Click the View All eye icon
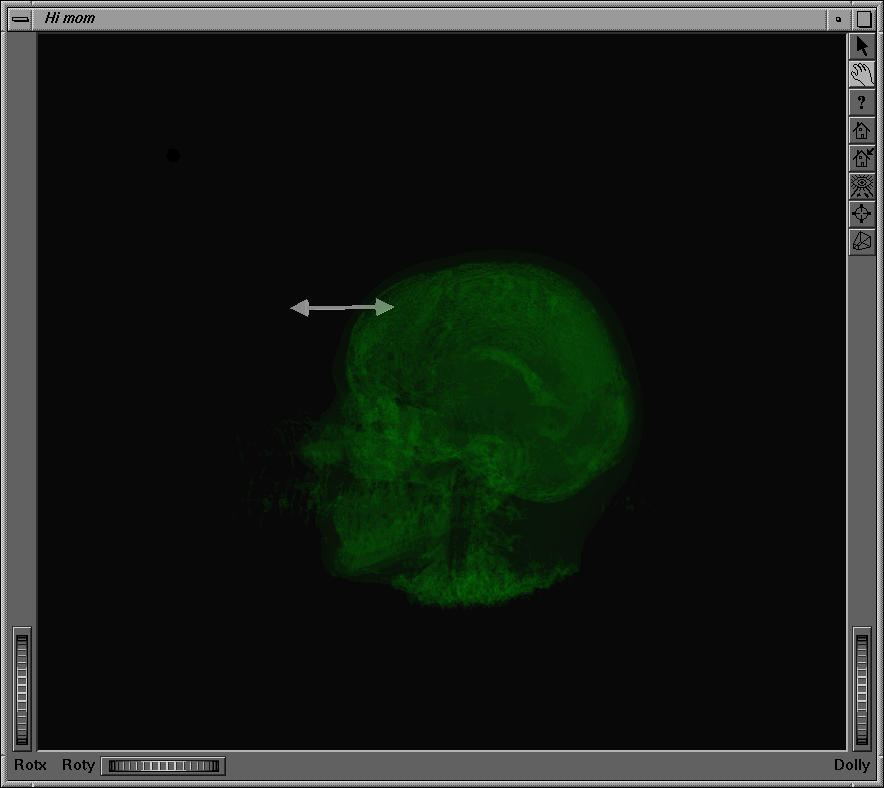884x788 pixels. pyautogui.click(x=861, y=186)
